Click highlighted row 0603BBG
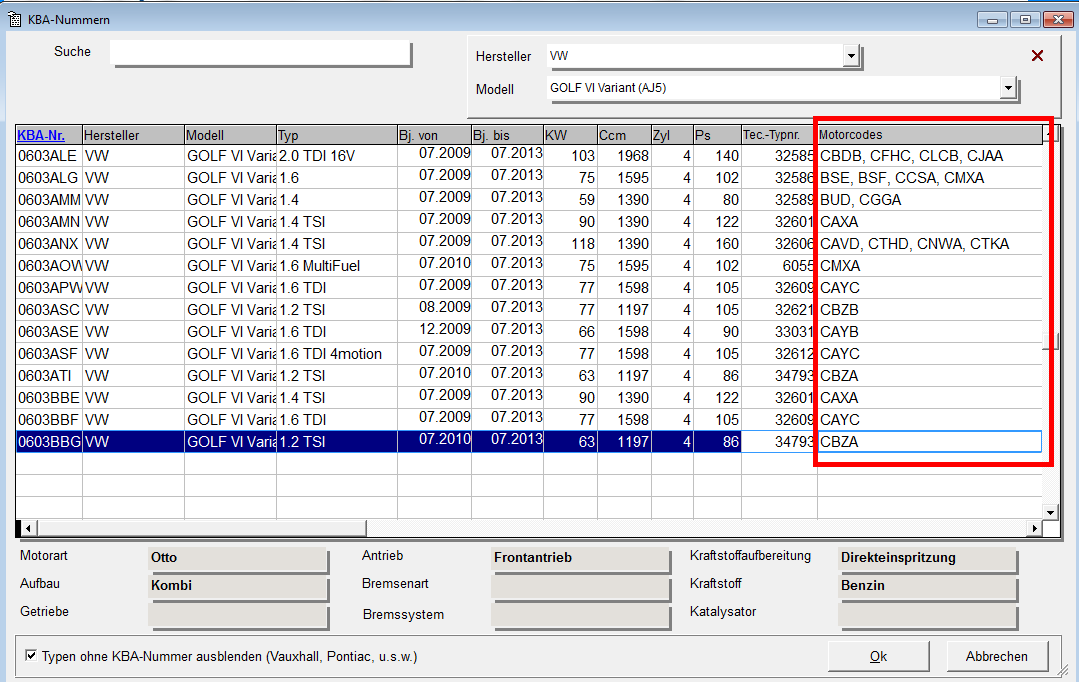The image size is (1079, 682). [x=528, y=442]
